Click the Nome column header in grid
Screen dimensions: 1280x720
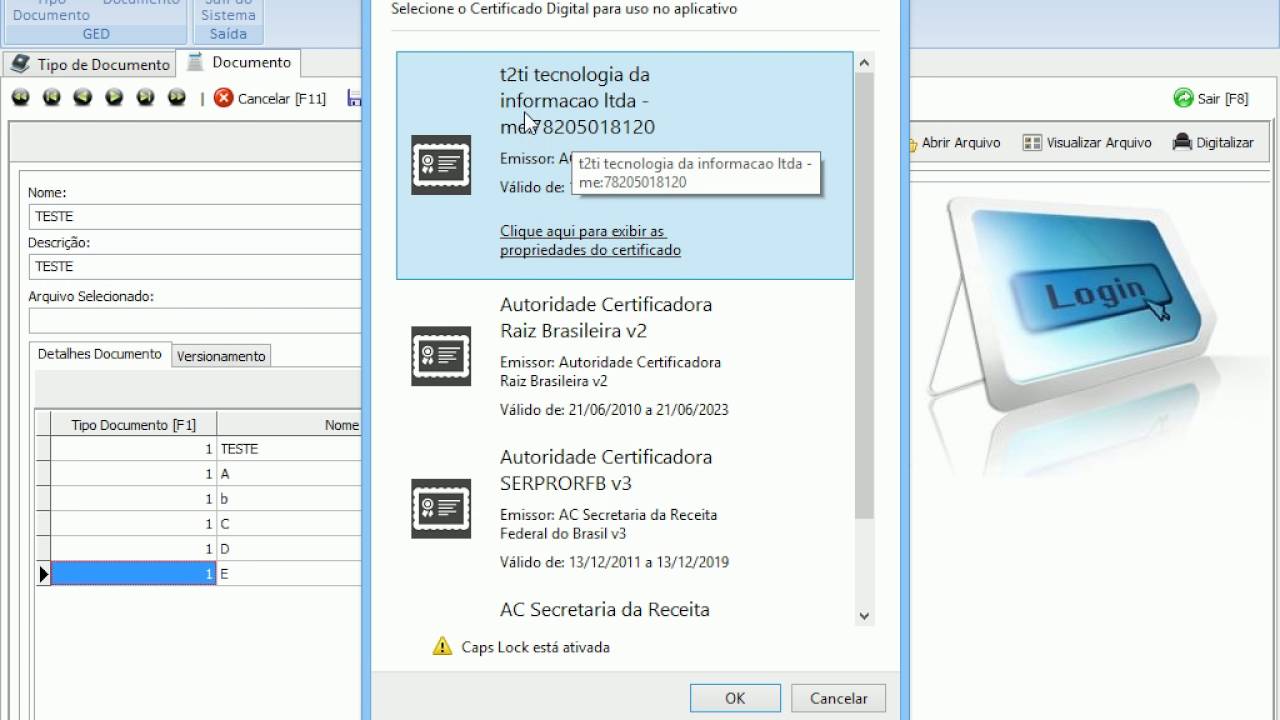click(x=289, y=425)
